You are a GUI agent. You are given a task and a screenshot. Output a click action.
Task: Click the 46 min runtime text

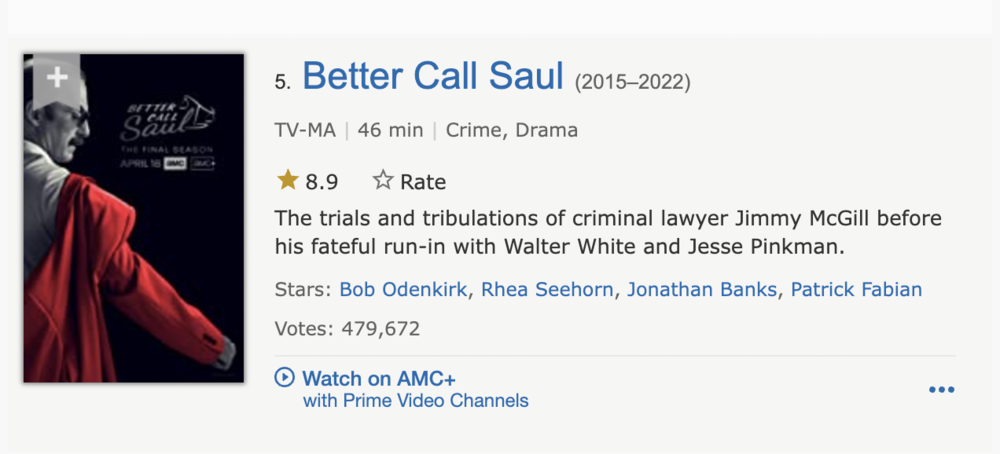coord(390,130)
